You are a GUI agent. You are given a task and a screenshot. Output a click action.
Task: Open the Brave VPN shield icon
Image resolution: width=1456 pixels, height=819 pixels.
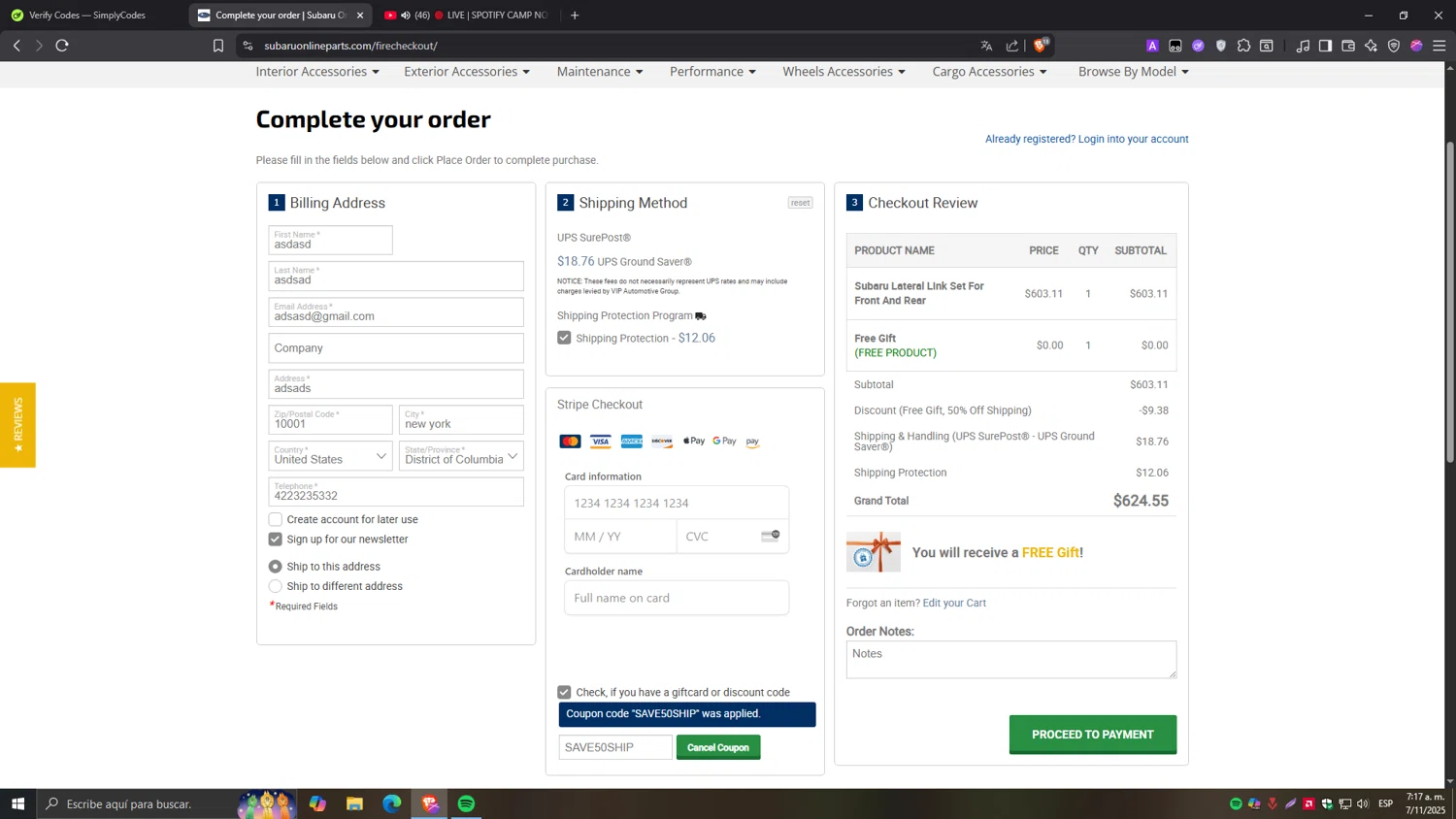(1394, 46)
